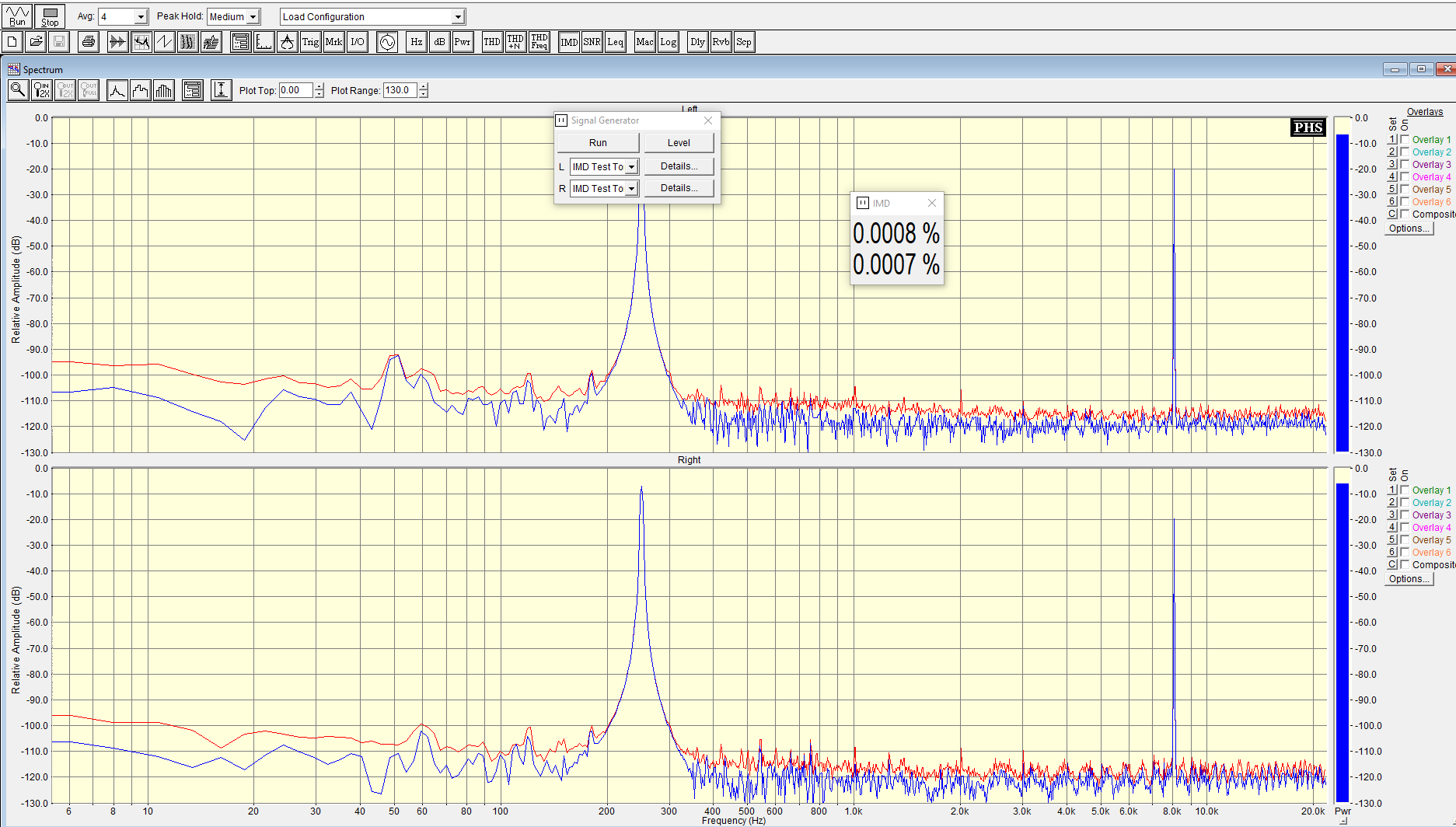1456x827 pixels.
Task: Toggle the signal generator sine-wave icon
Action: click(x=387, y=42)
